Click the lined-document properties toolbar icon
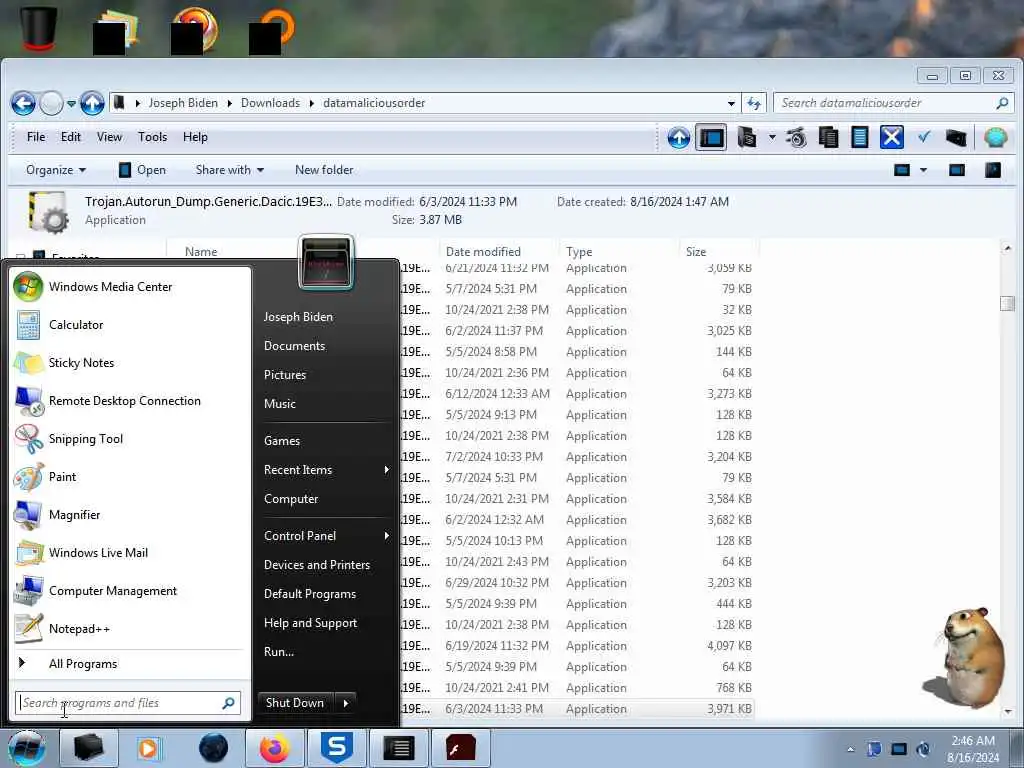This screenshot has width=1024, height=768. click(859, 138)
